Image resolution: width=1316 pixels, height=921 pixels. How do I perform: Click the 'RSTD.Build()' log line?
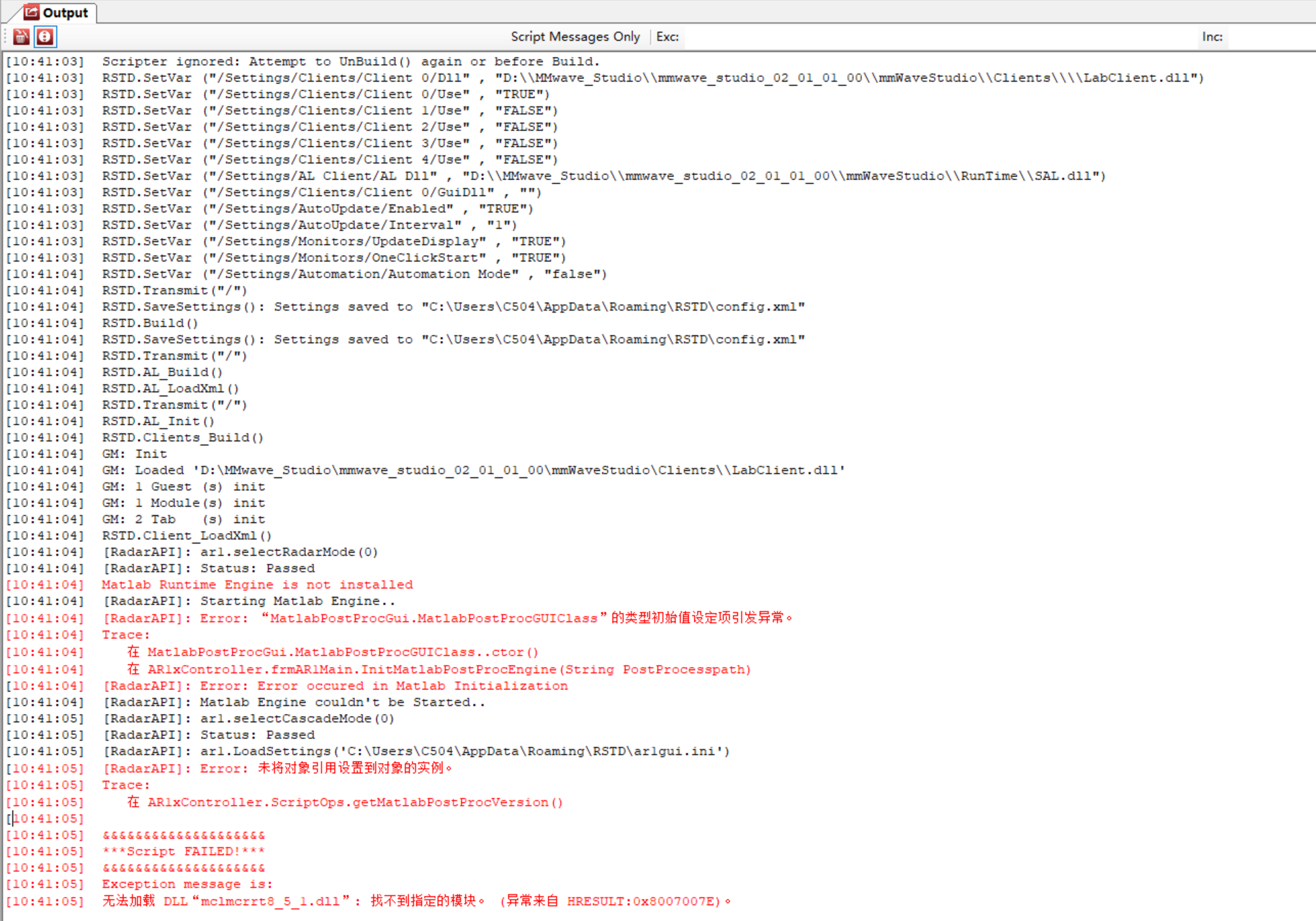pyautogui.click(x=150, y=323)
